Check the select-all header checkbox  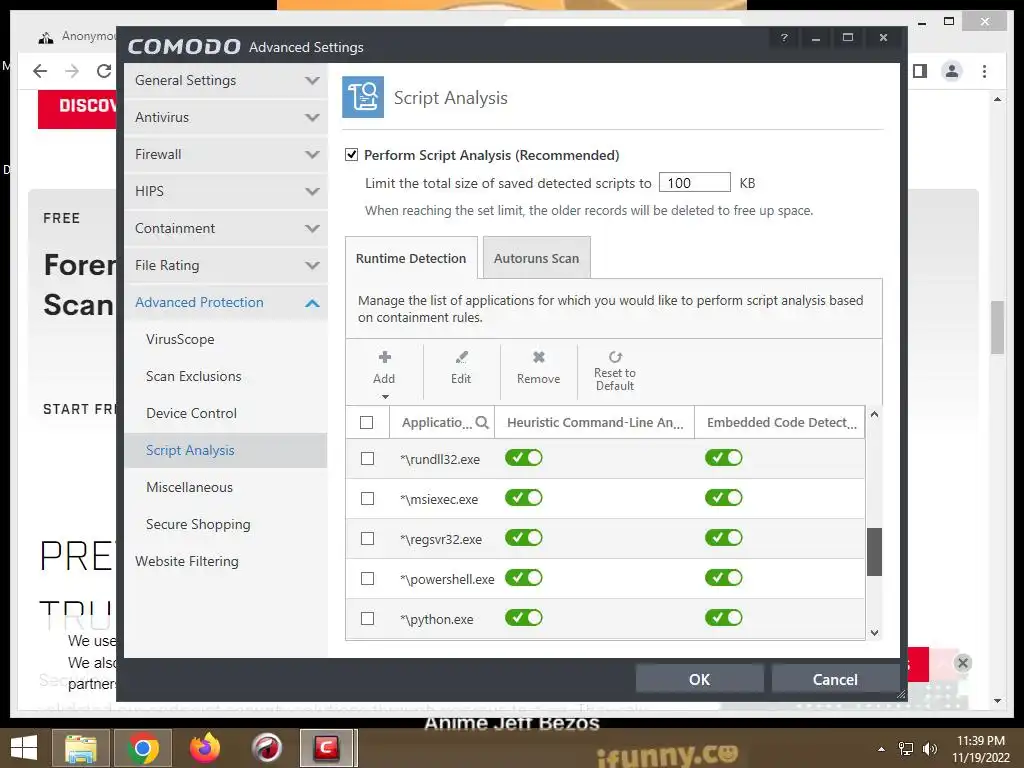[x=366, y=423]
